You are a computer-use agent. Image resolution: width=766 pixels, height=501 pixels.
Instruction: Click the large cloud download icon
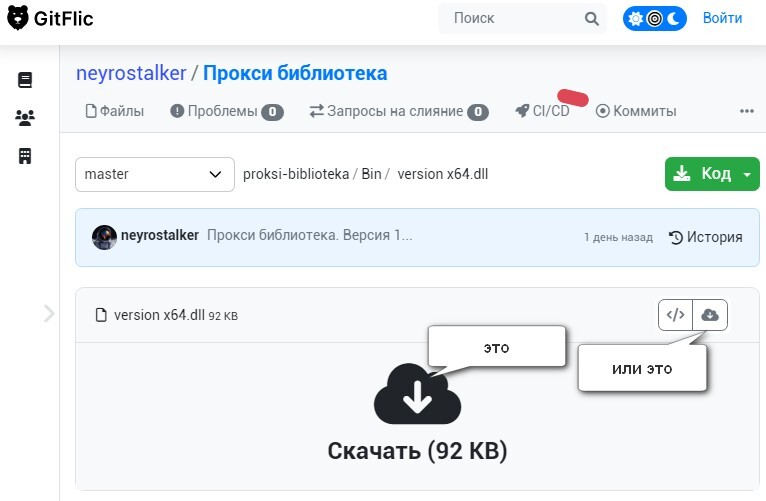click(x=417, y=394)
